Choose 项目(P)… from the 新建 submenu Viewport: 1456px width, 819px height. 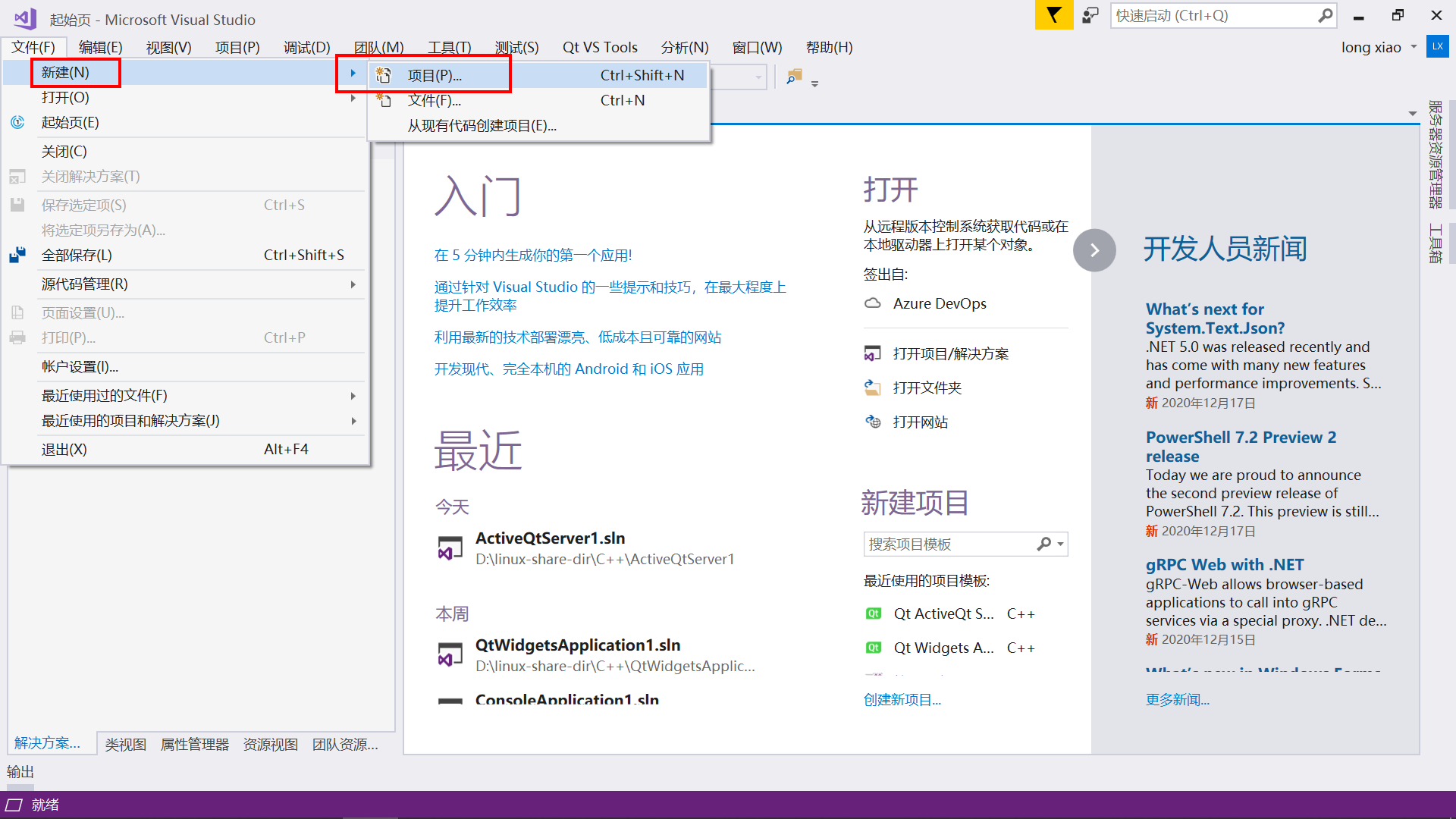coord(434,74)
